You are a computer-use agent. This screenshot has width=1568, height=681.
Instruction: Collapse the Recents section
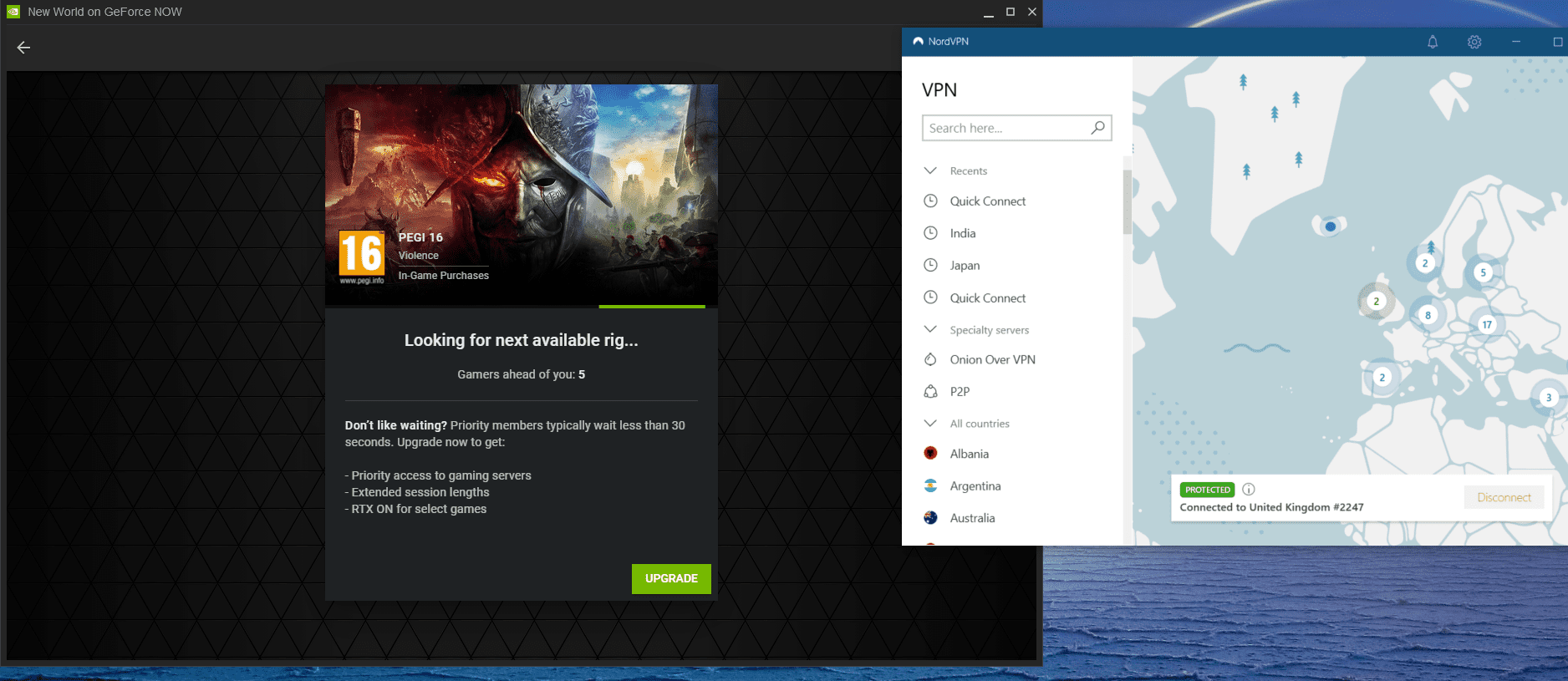(x=930, y=170)
